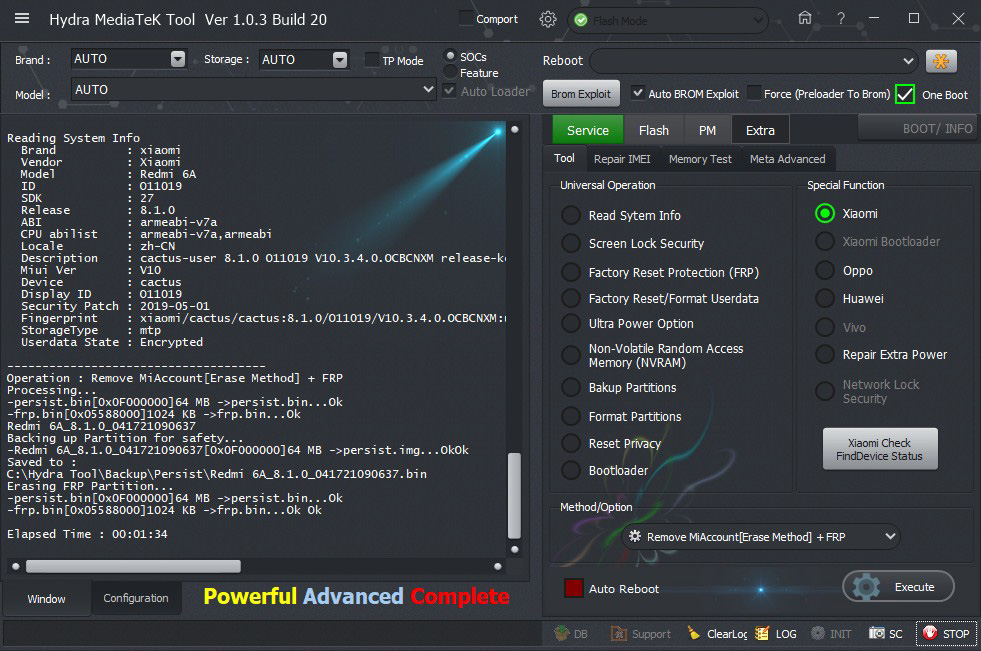Switch to the Configuration tab
Screen dimensions: 981x651
pyautogui.click(x=136, y=598)
